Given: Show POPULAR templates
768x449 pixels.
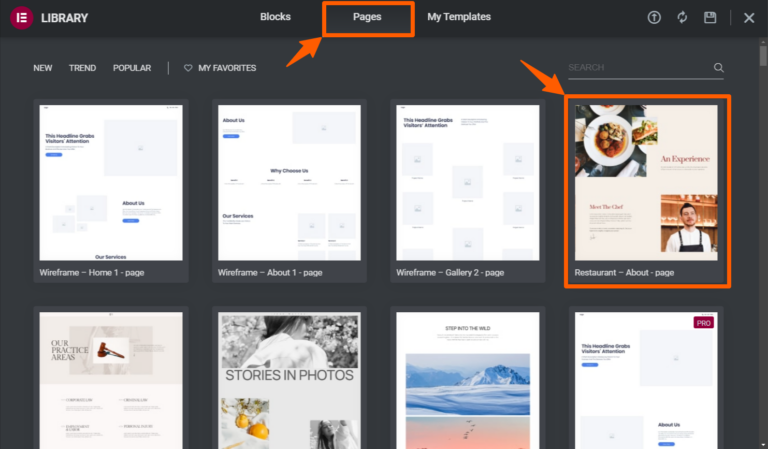Looking at the screenshot, I should tap(132, 68).
